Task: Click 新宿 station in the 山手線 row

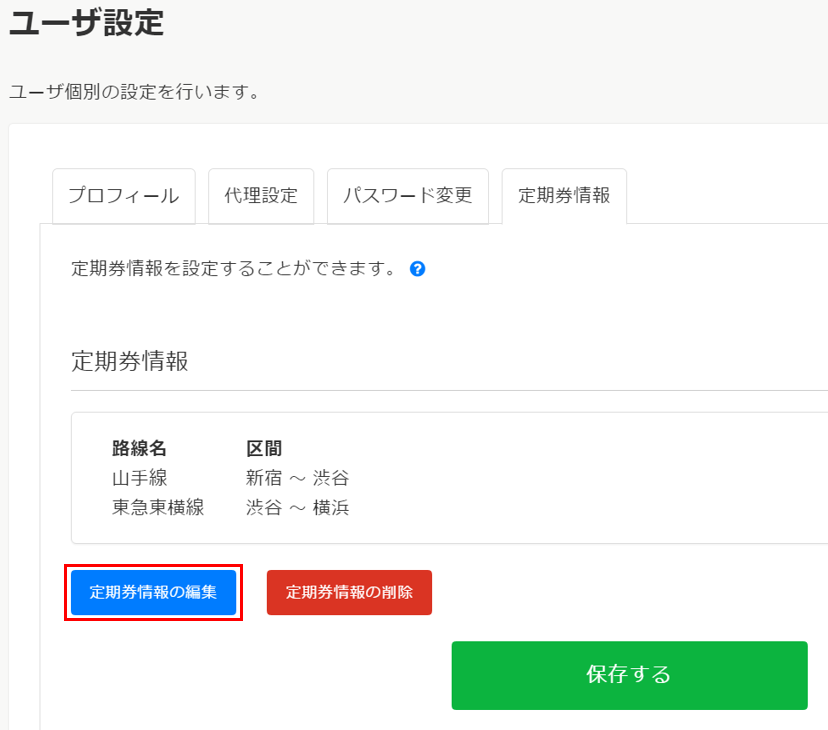Action: coord(264,478)
